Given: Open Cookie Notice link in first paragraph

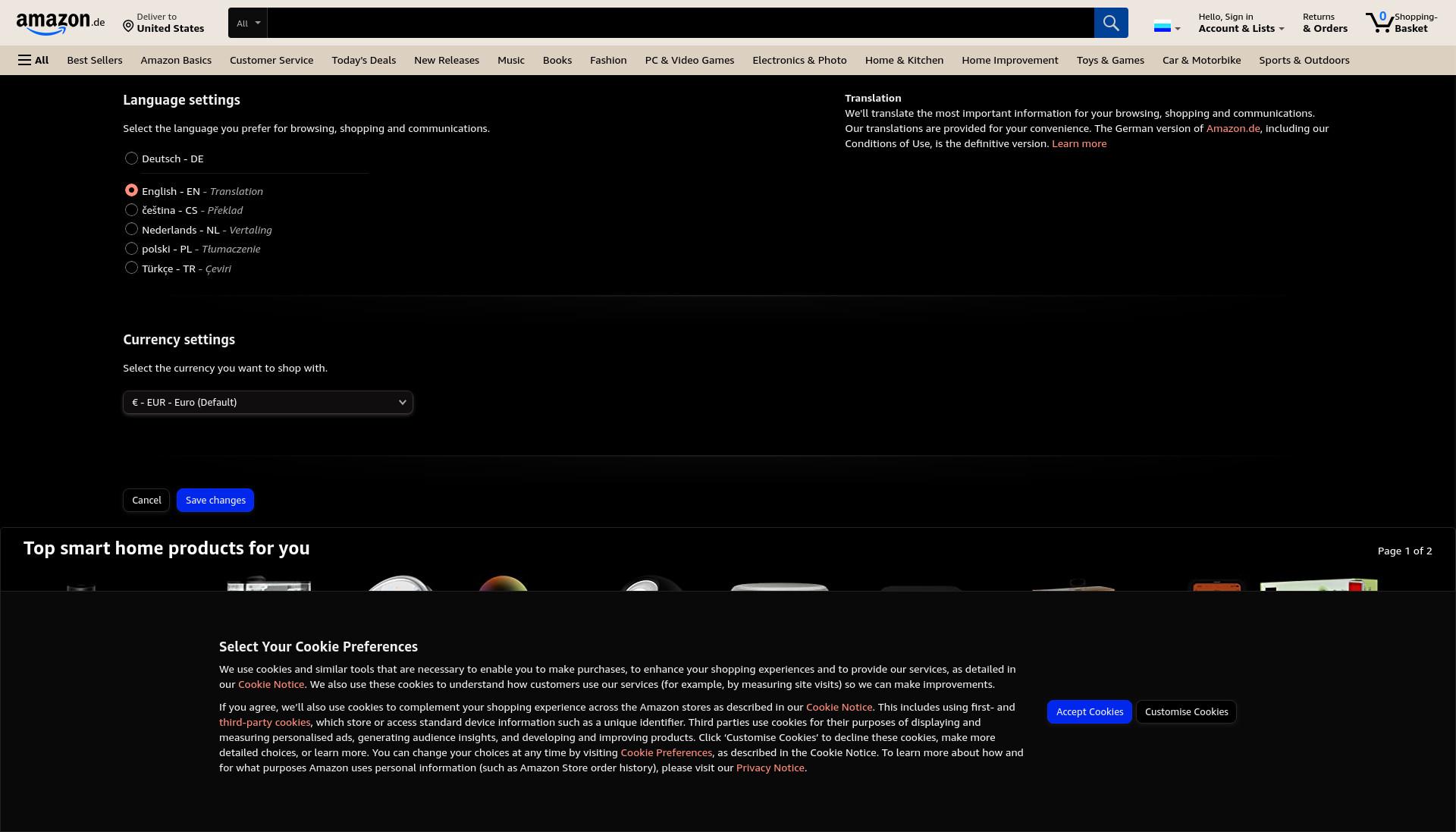Looking at the screenshot, I should [x=271, y=684].
